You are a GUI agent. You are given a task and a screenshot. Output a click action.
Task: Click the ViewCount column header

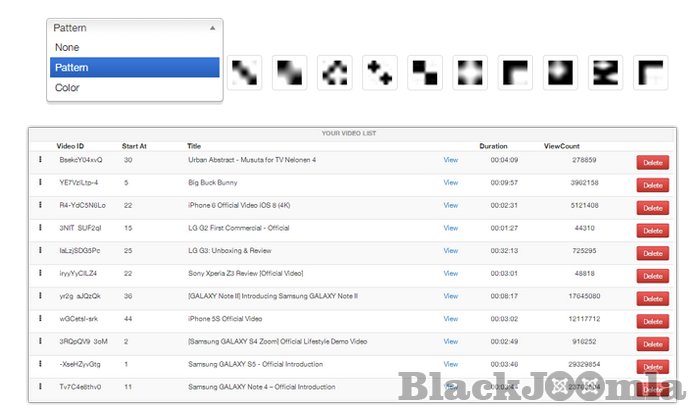pos(563,146)
